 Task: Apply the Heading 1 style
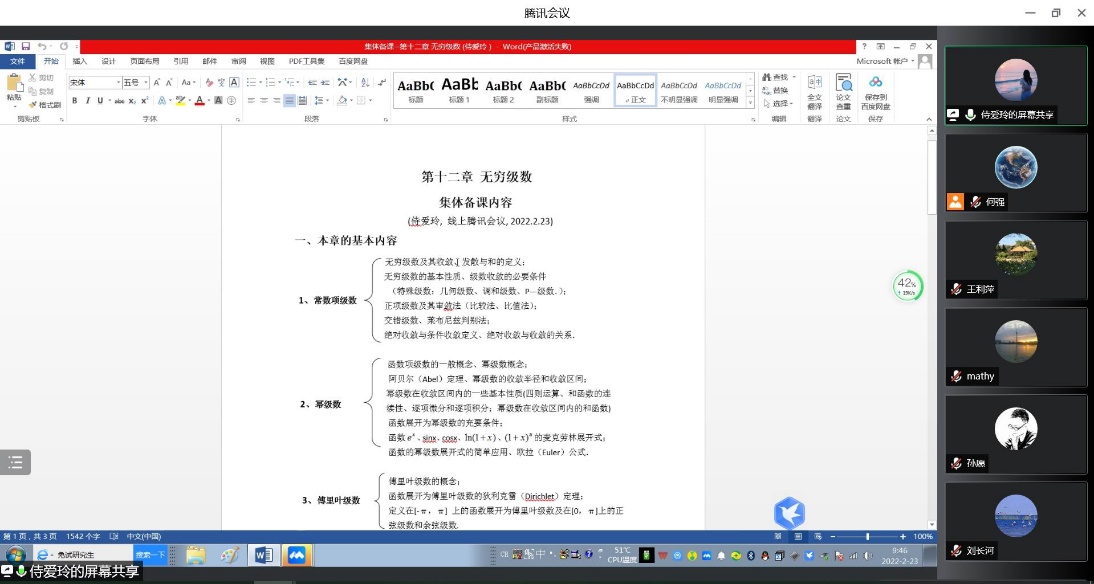459,90
